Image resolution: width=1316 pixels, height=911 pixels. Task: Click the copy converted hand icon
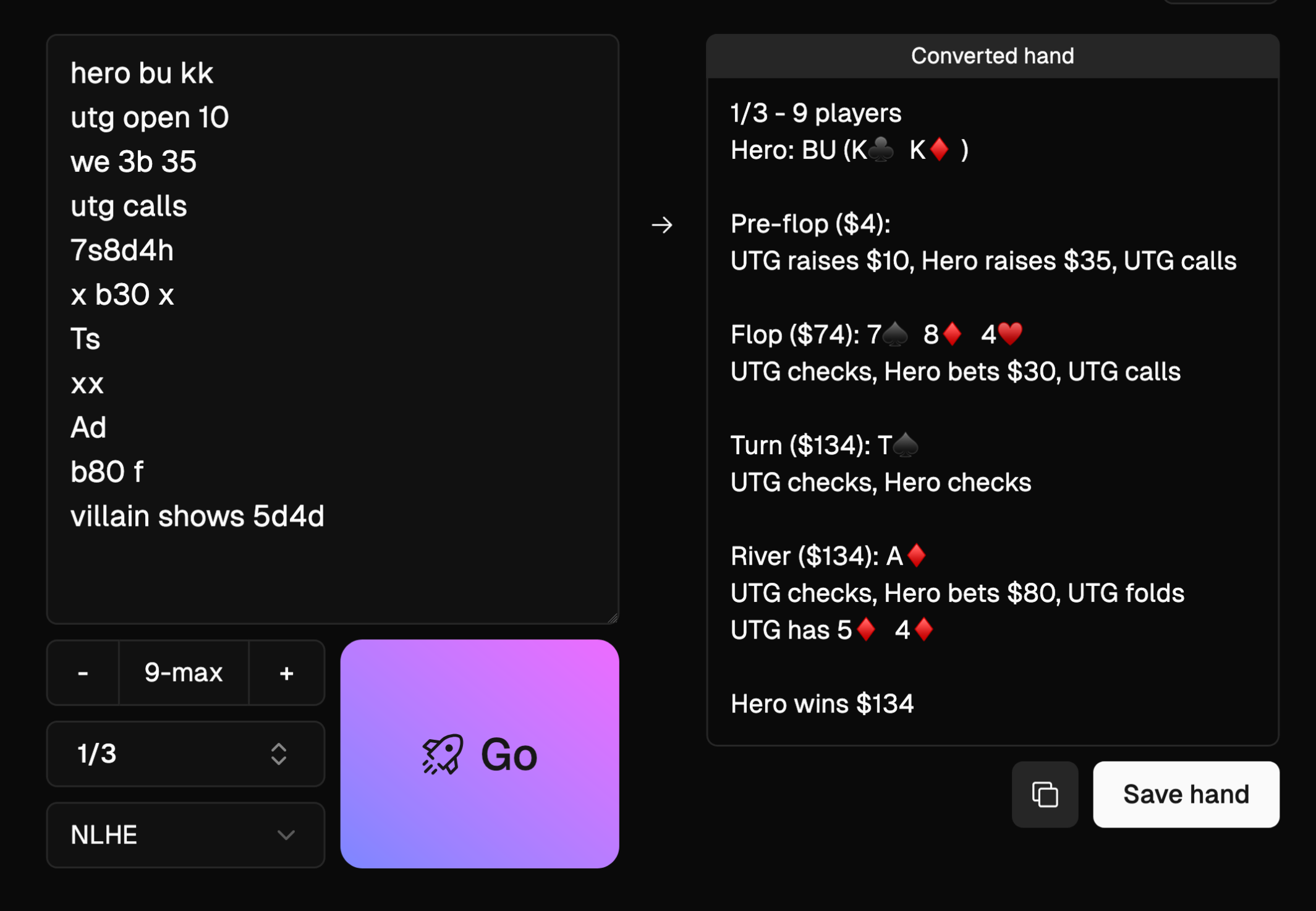[1045, 794]
